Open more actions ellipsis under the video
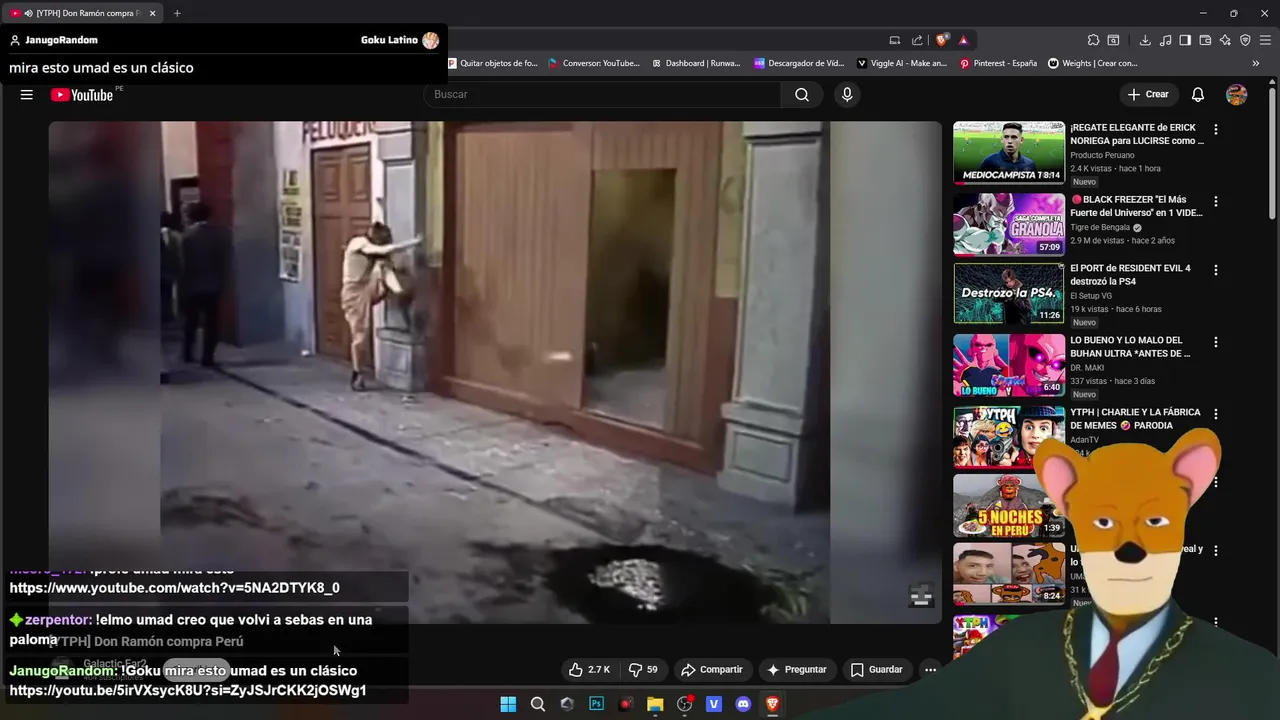 pos(930,670)
